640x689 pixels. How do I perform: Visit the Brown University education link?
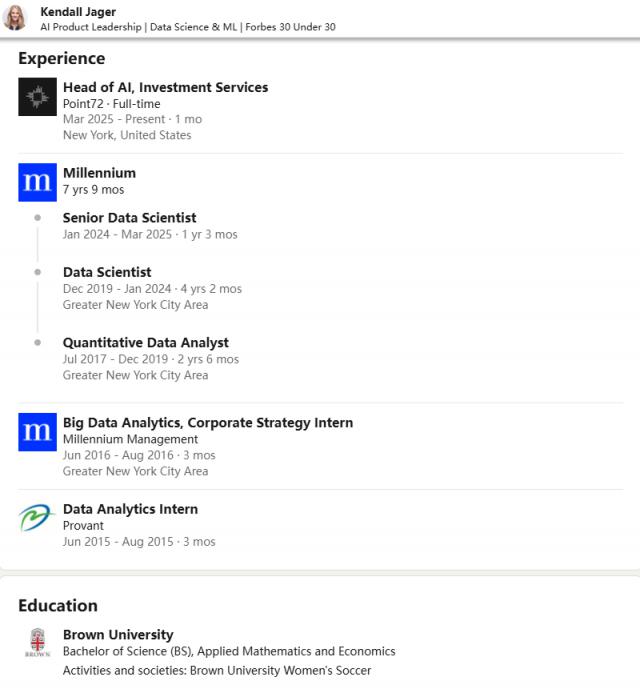[x=117, y=634]
